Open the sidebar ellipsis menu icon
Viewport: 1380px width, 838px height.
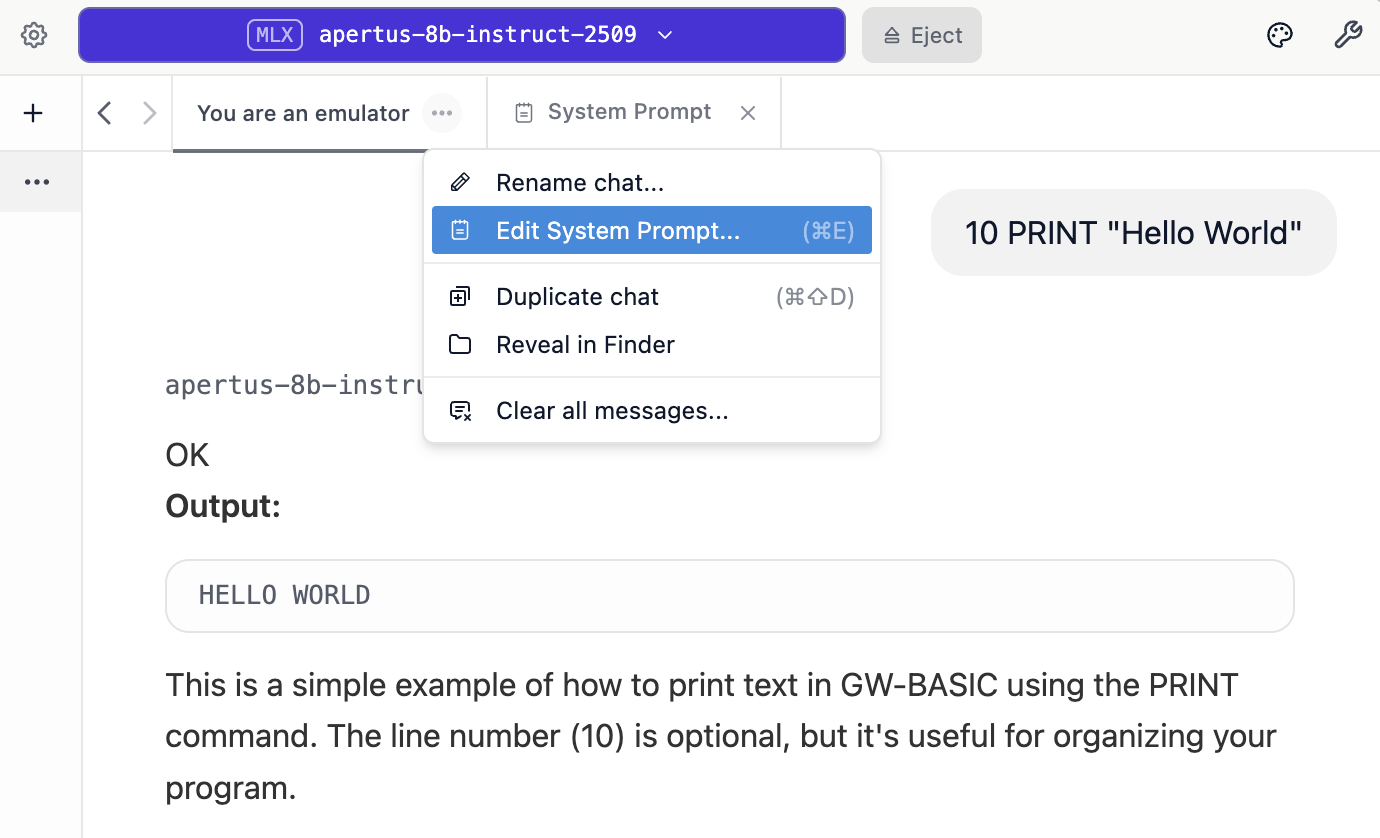click(37, 182)
